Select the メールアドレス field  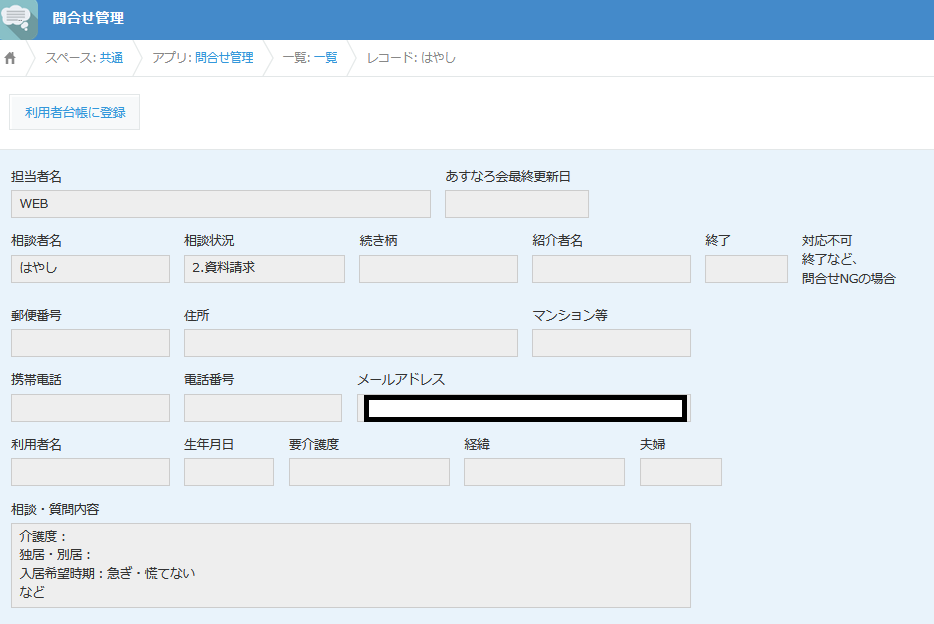[x=524, y=408]
